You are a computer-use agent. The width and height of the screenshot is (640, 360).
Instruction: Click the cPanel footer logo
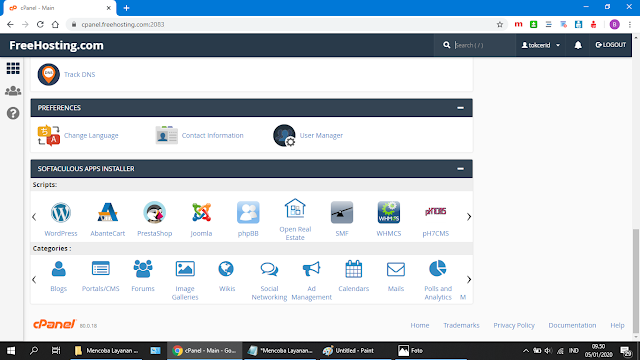pyautogui.click(x=54, y=324)
